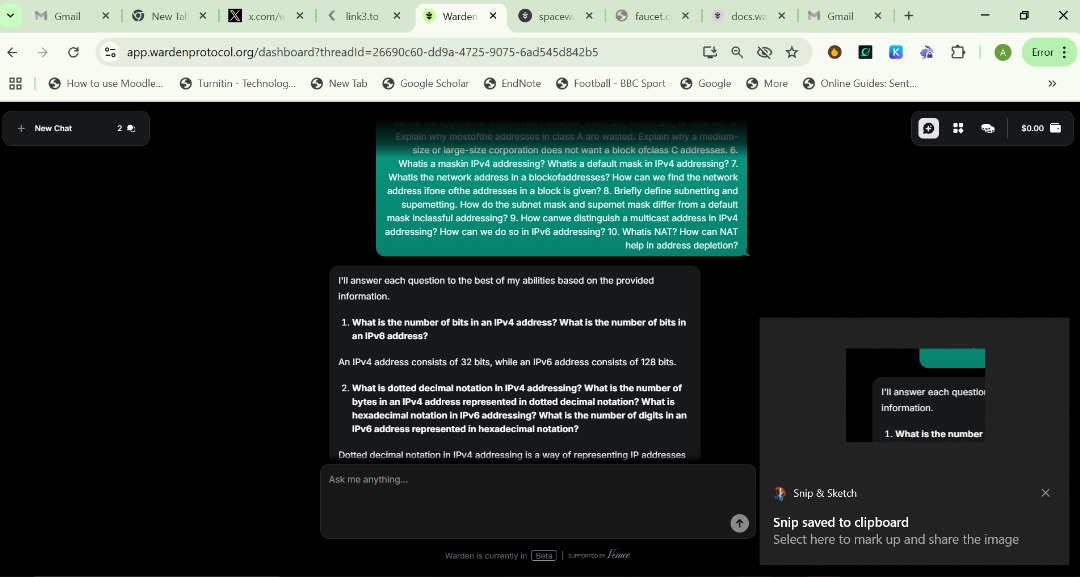Image resolution: width=1080 pixels, height=577 pixels.
Task: Focus the 'Ask me anything...' input box
Action: (x=538, y=501)
